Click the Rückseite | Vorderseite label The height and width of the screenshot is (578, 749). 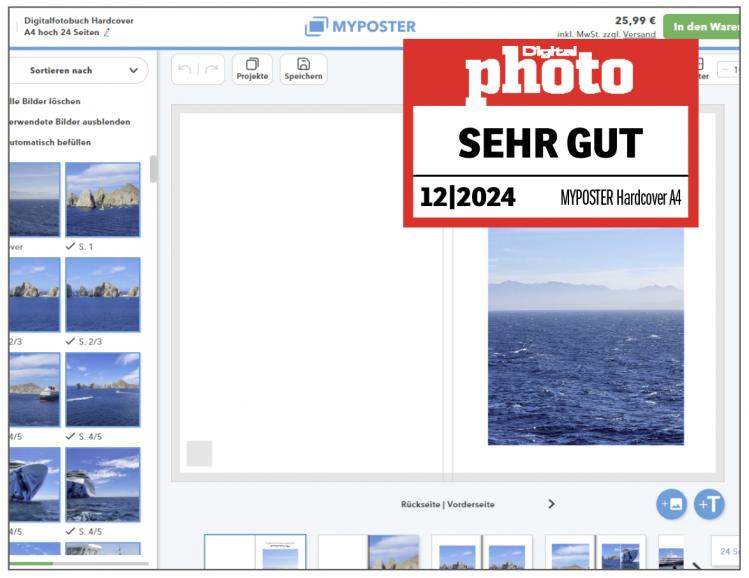(x=448, y=504)
